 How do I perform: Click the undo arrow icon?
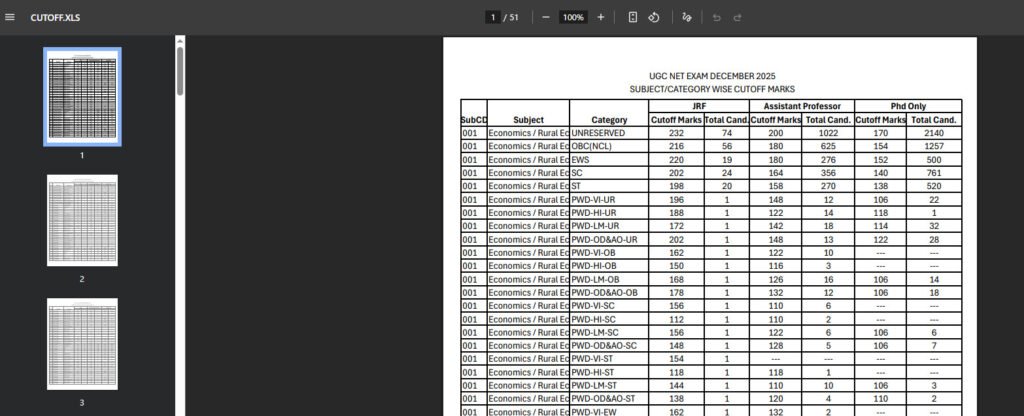pyautogui.click(x=716, y=17)
